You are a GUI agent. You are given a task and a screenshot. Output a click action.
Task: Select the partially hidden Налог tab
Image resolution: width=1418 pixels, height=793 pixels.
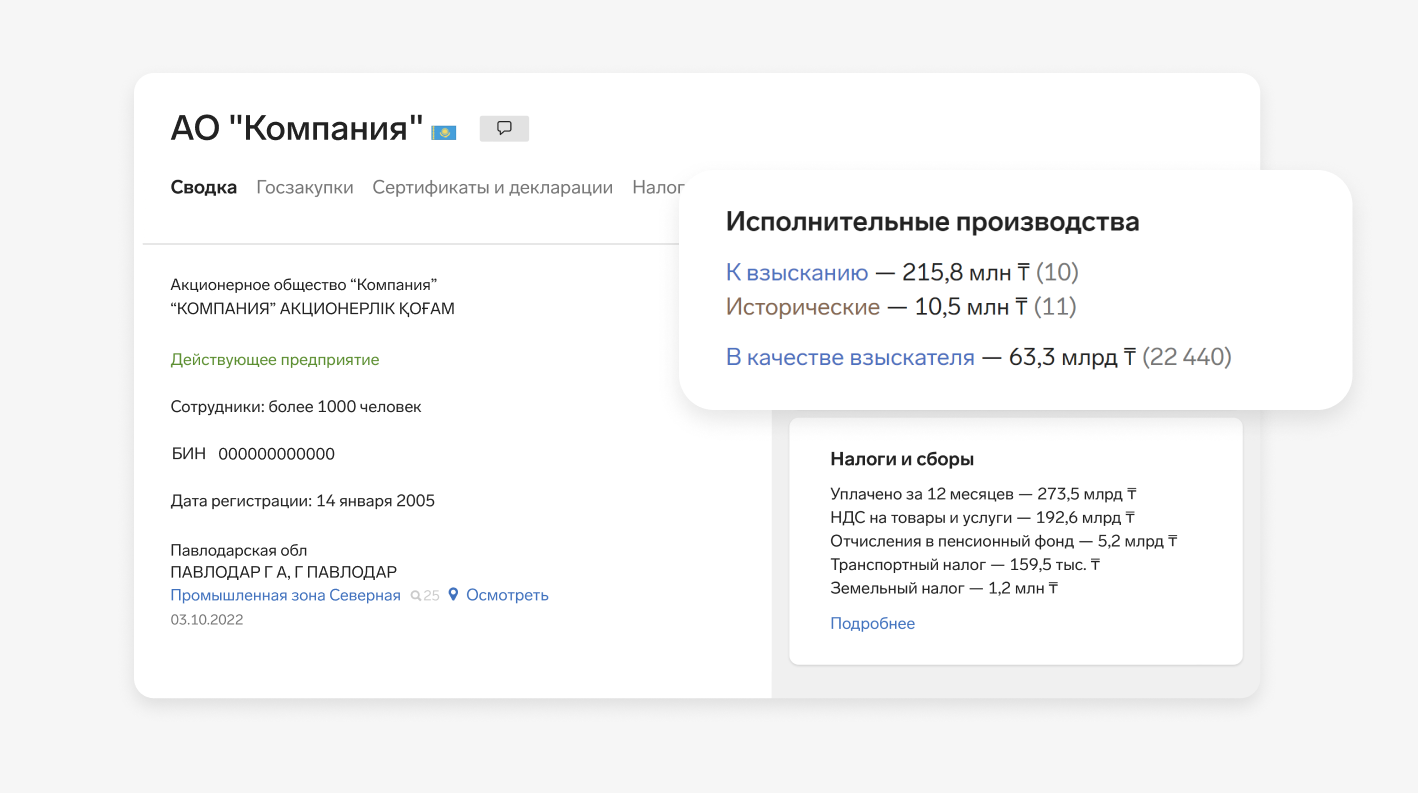657,187
